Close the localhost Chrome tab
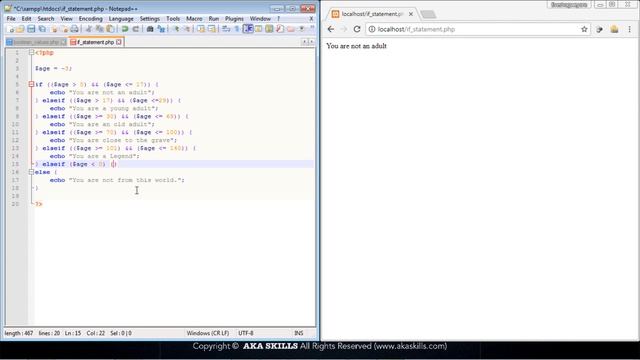640x360 pixels. coord(411,14)
